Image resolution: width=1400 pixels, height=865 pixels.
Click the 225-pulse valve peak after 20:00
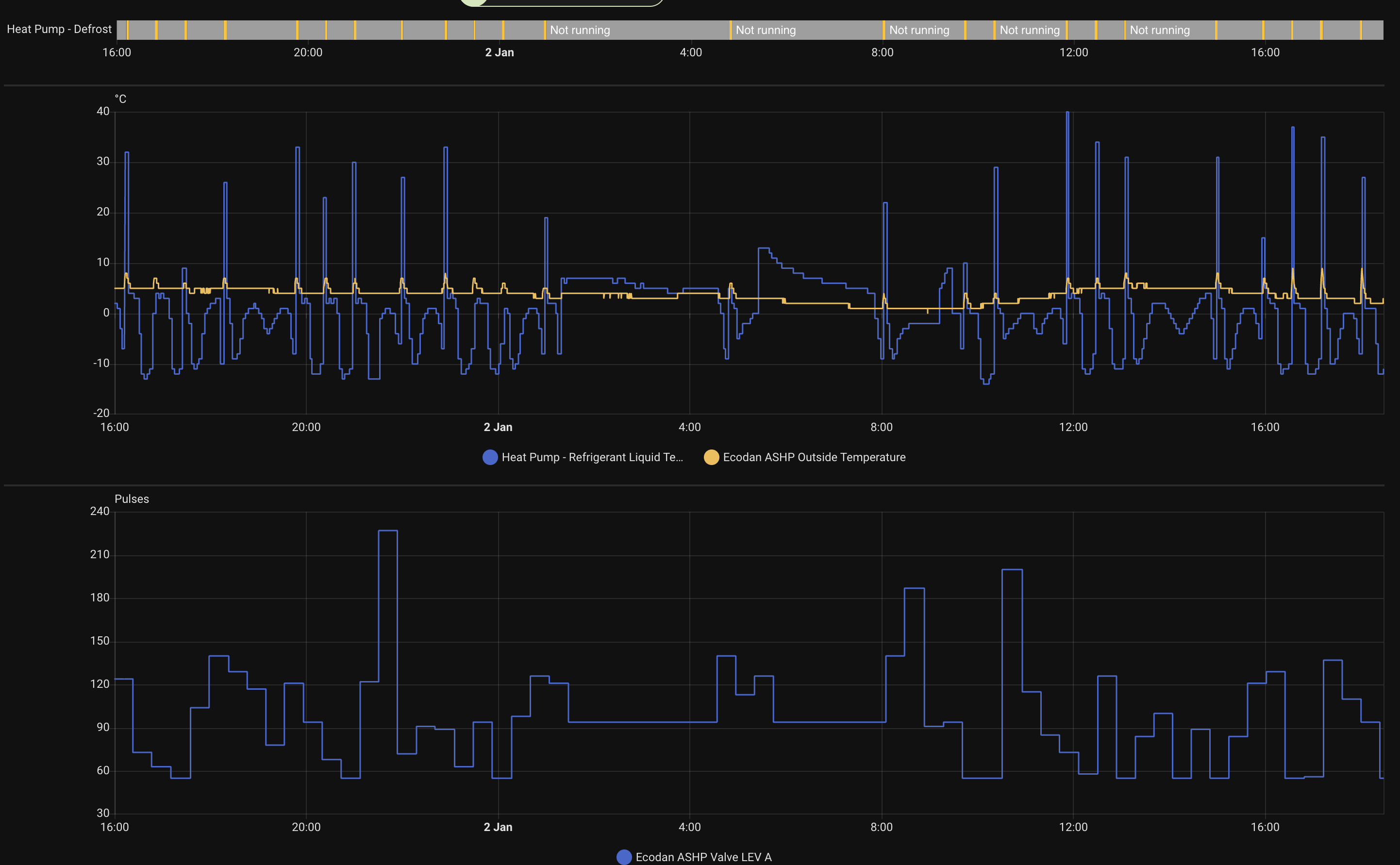pos(388,531)
